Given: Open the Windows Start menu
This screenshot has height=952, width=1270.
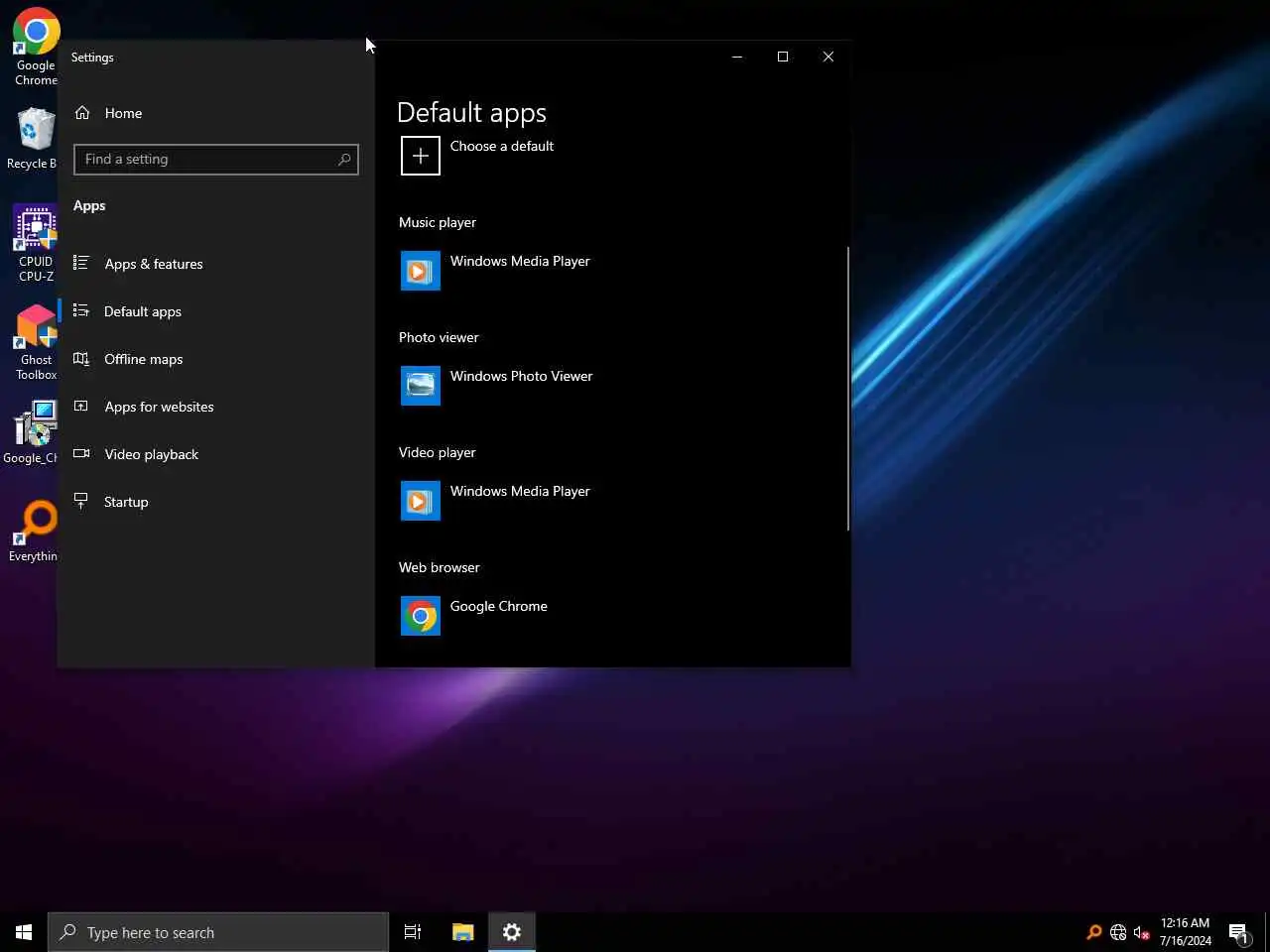Looking at the screenshot, I should point(24,932).
